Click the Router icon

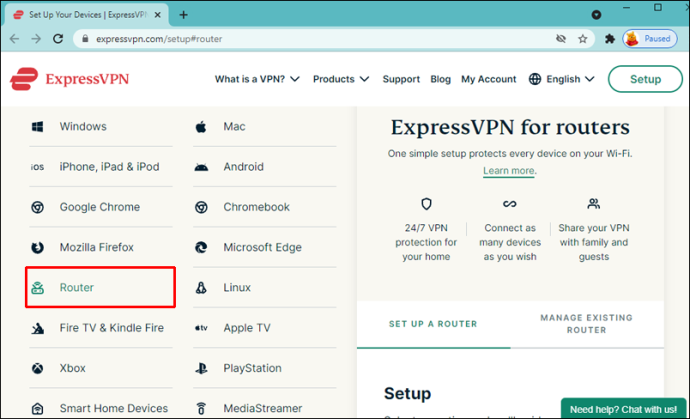[x=37, y=288]
